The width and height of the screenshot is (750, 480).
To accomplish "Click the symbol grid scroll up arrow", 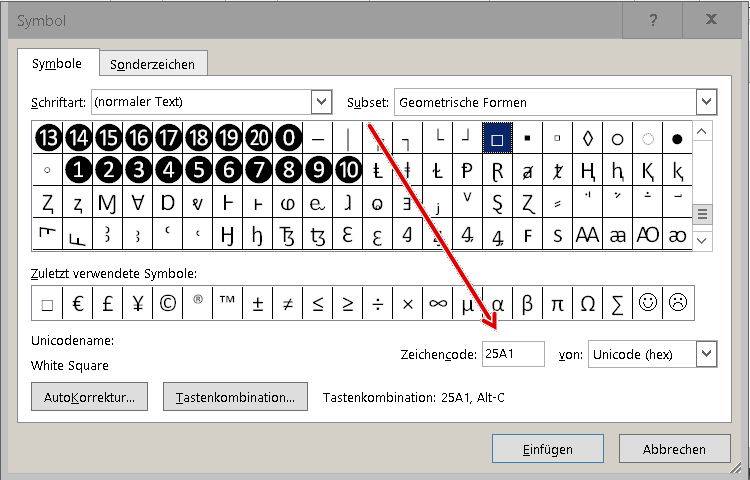I will [x=702, y=131].
